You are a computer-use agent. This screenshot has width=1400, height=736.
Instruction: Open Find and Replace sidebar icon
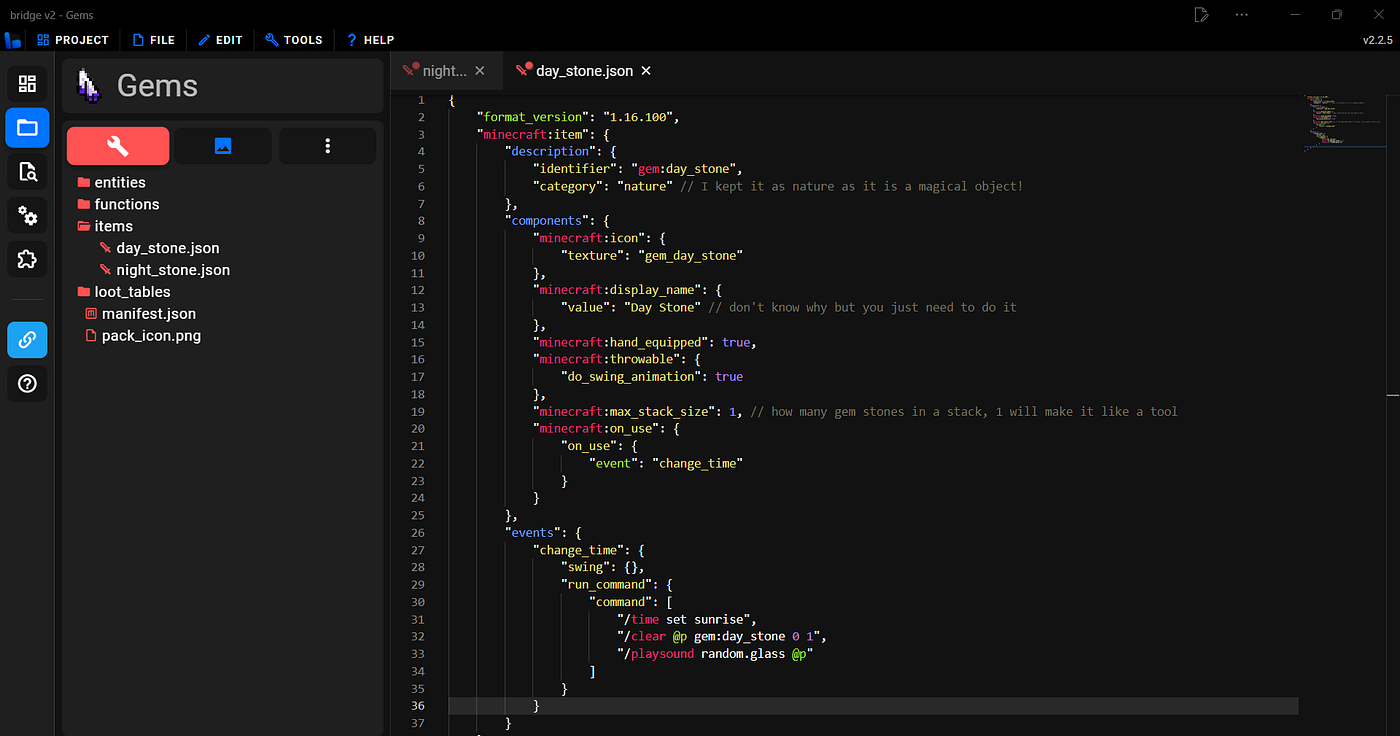click(27, 172)
